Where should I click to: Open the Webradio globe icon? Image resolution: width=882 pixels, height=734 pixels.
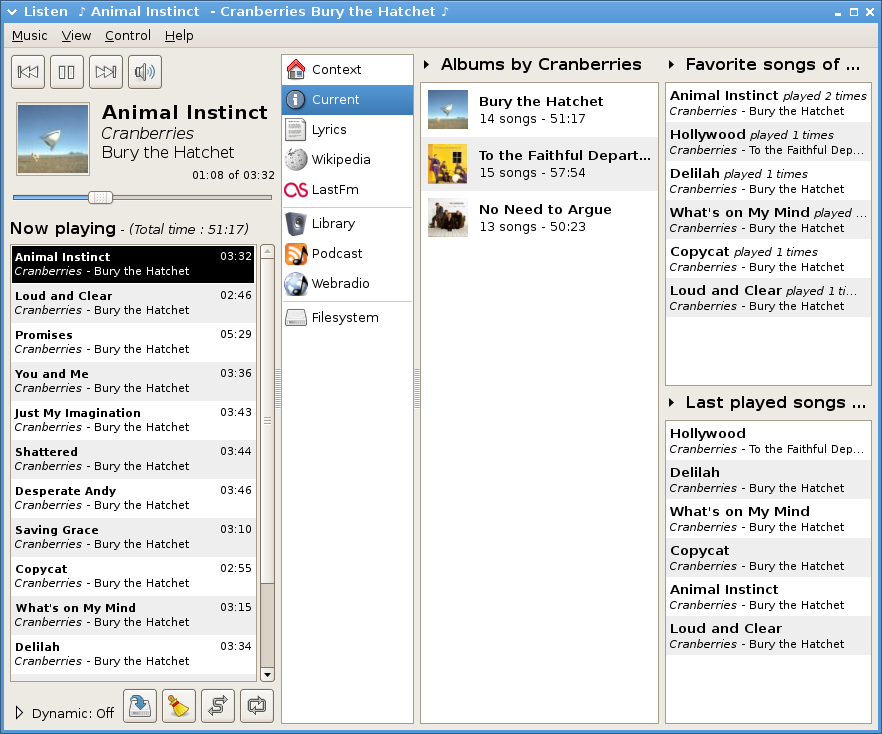(x=296, y=283)
